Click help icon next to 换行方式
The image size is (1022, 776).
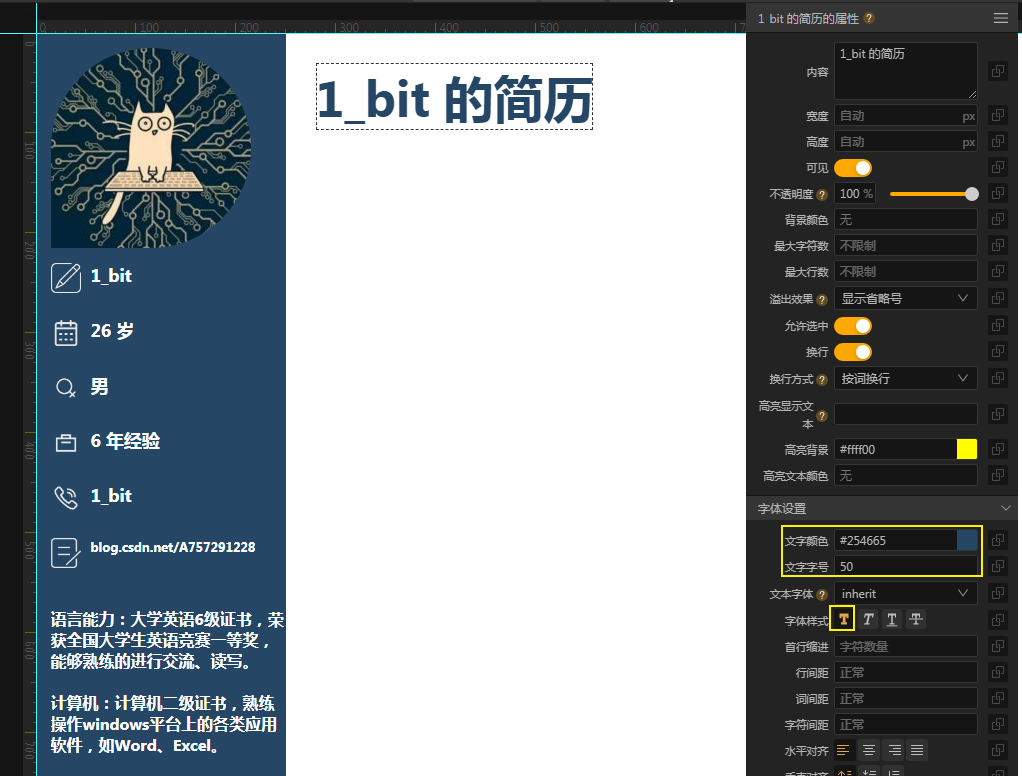point(822,379)
